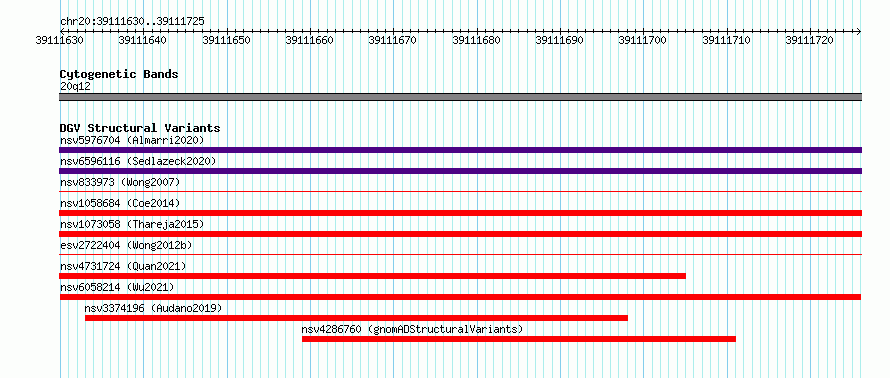Screen dimensions: 890x378
Task: Click ruler position 39111650
Action: click(226, 40)
